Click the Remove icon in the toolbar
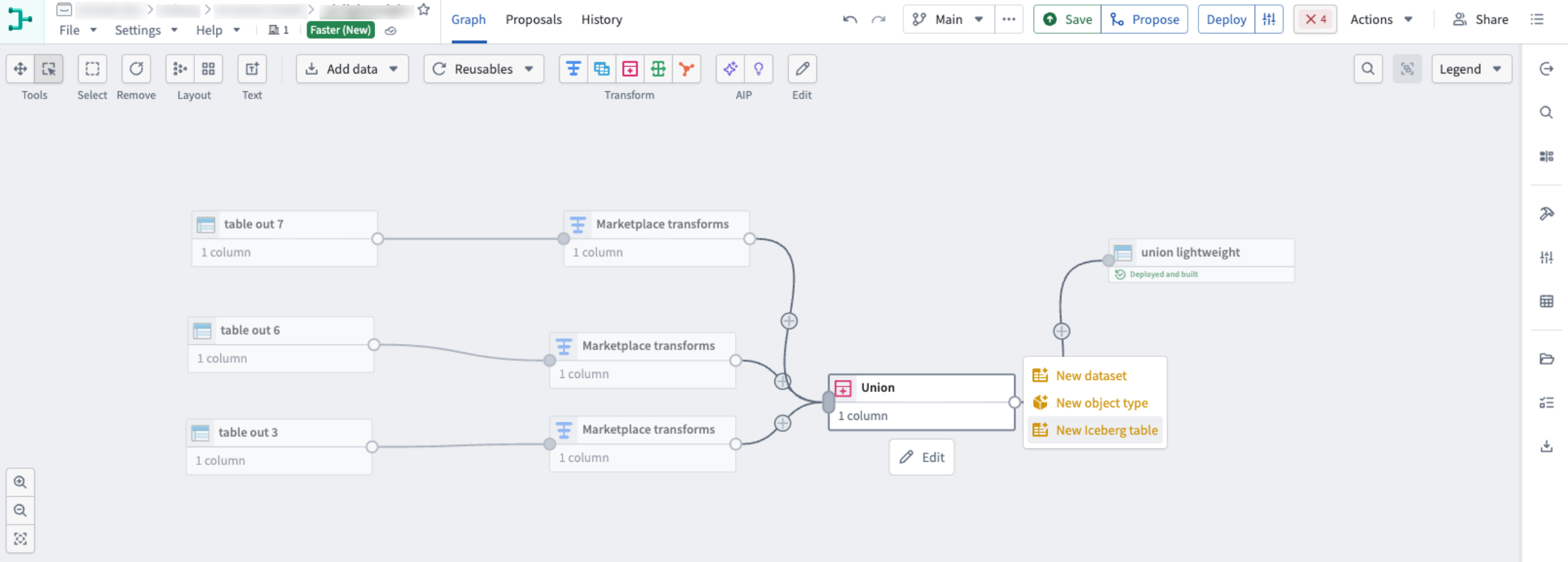The height and width of the screenshot is (562, 1568). (136, 69)
